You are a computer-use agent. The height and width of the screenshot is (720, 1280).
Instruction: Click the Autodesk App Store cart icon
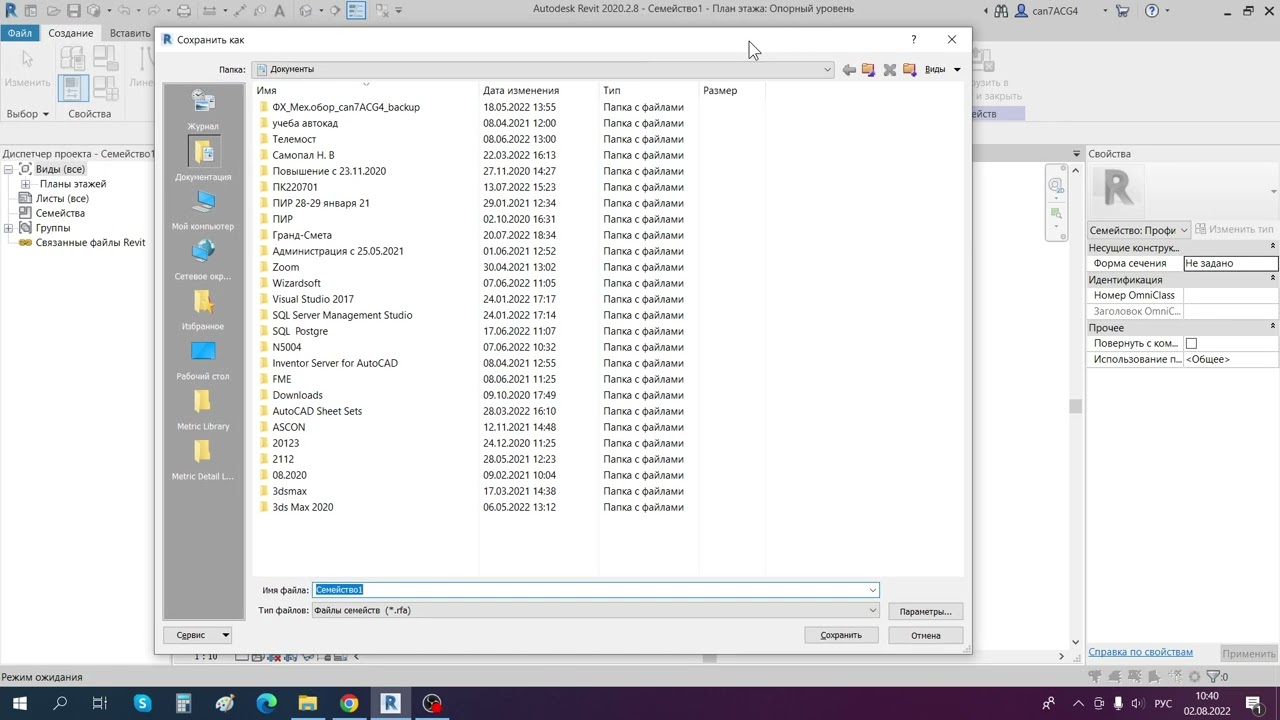[x=1123, y=11]
